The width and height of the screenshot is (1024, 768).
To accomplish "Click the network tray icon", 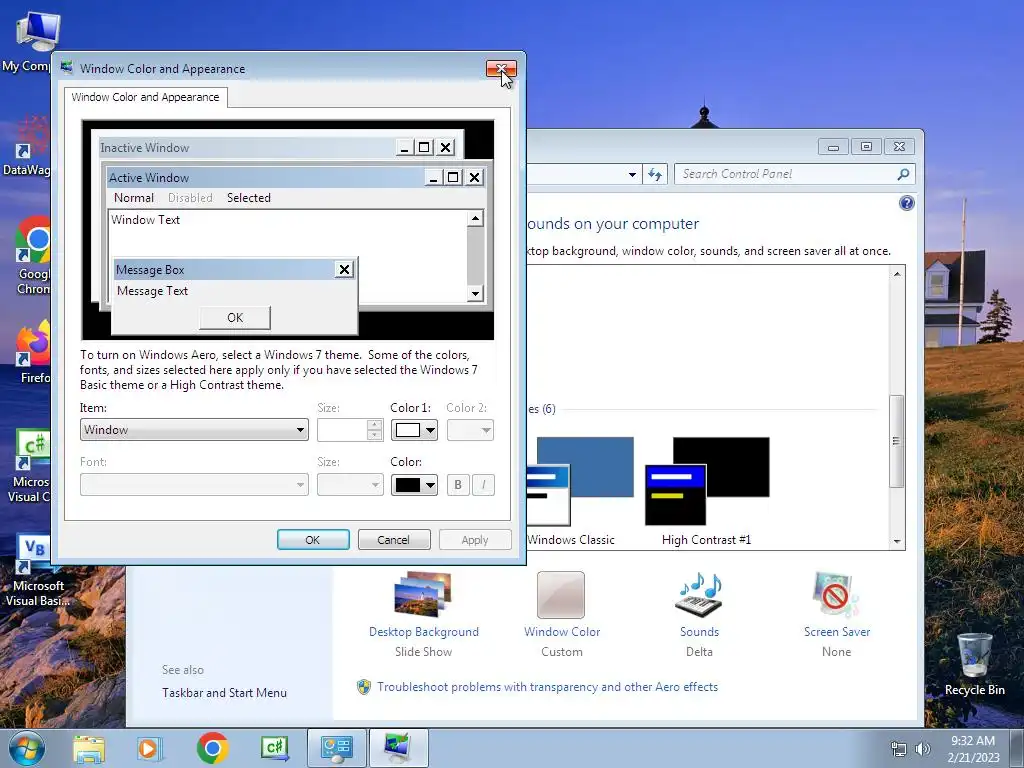I will click(899, 749).
